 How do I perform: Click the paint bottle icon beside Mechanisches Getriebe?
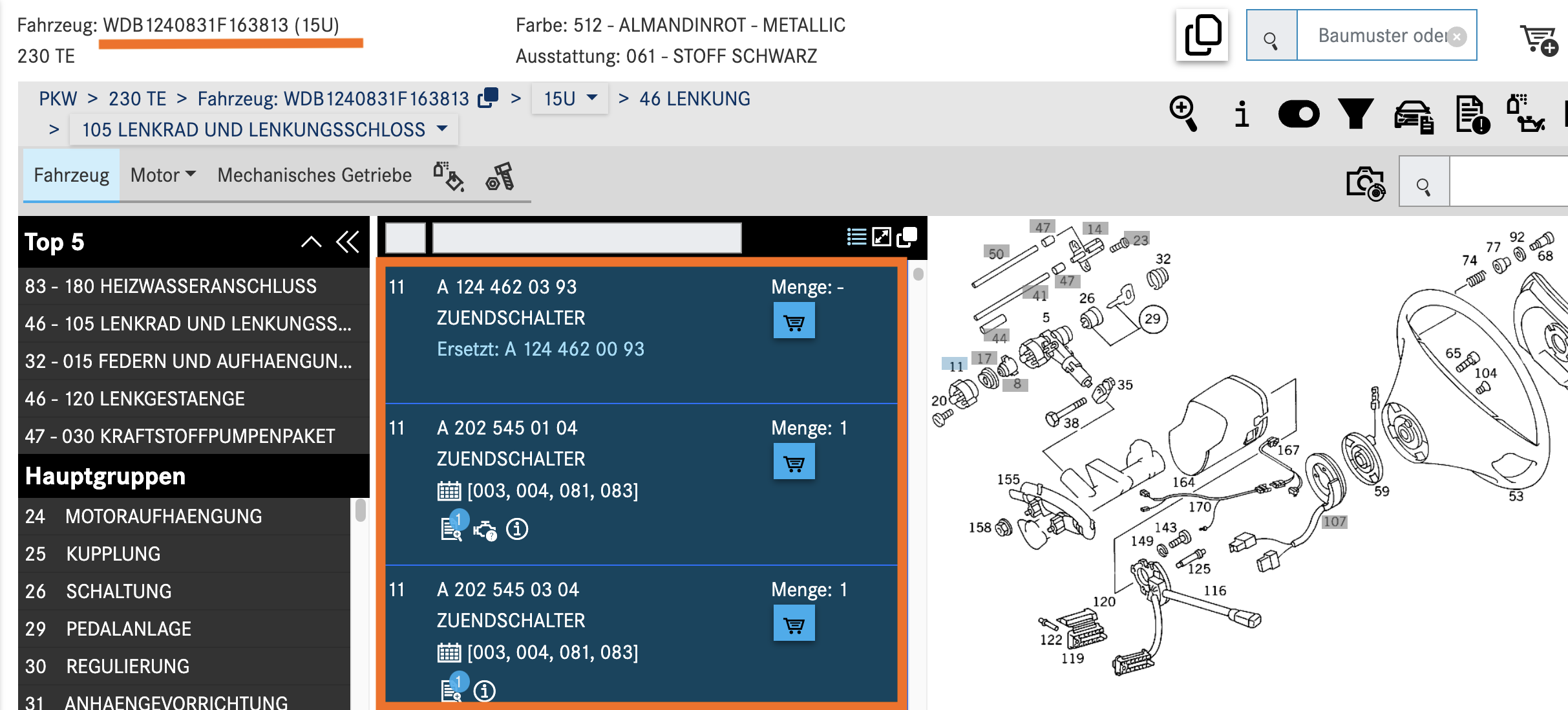point(449,176)
